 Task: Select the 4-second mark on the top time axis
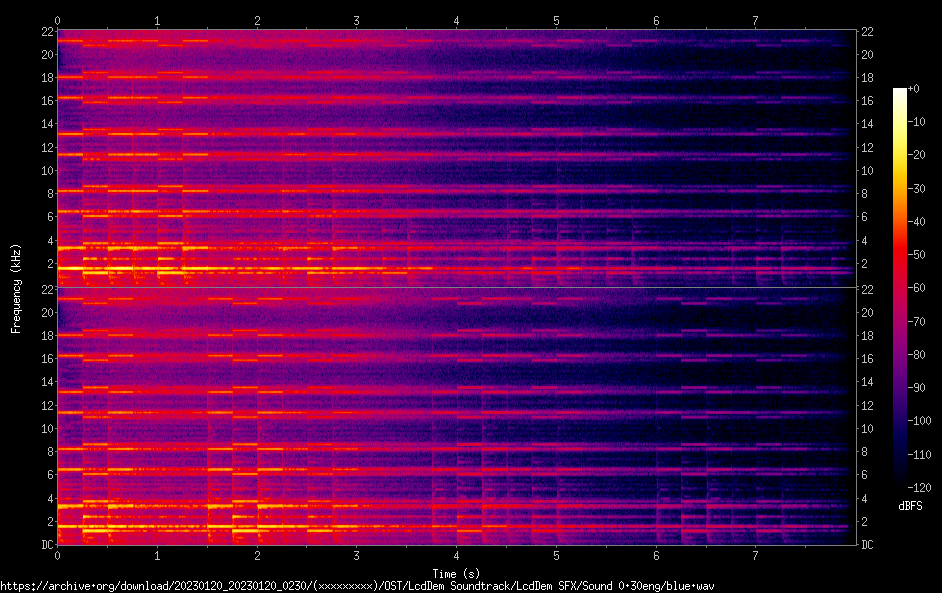click(457, 20)
